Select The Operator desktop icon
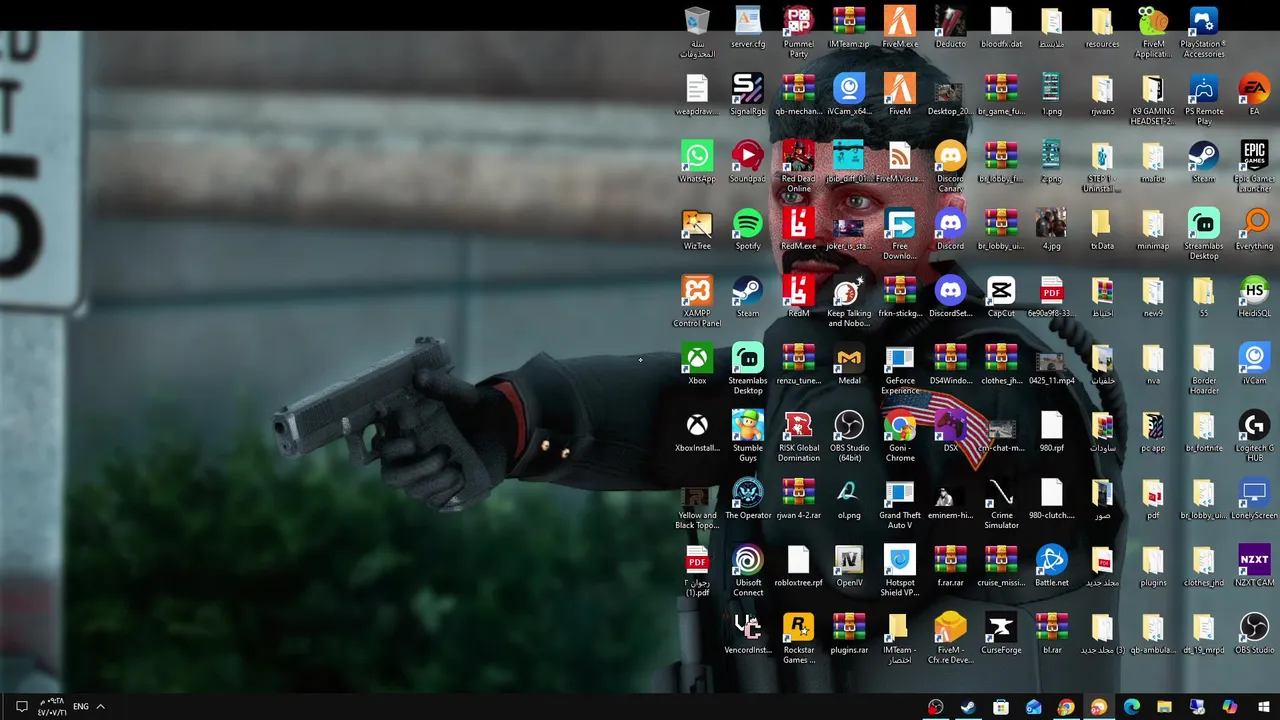This screenshot has height=720, width=1280. coord(748,498)
